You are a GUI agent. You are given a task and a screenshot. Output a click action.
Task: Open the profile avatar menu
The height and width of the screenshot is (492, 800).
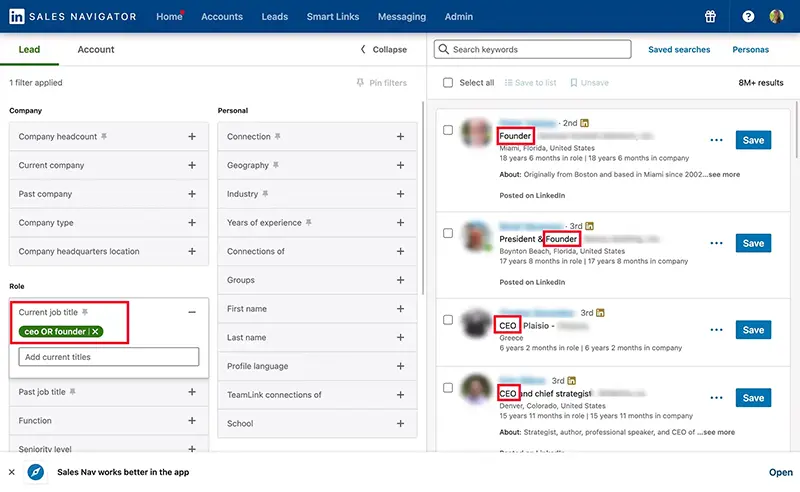777,16
